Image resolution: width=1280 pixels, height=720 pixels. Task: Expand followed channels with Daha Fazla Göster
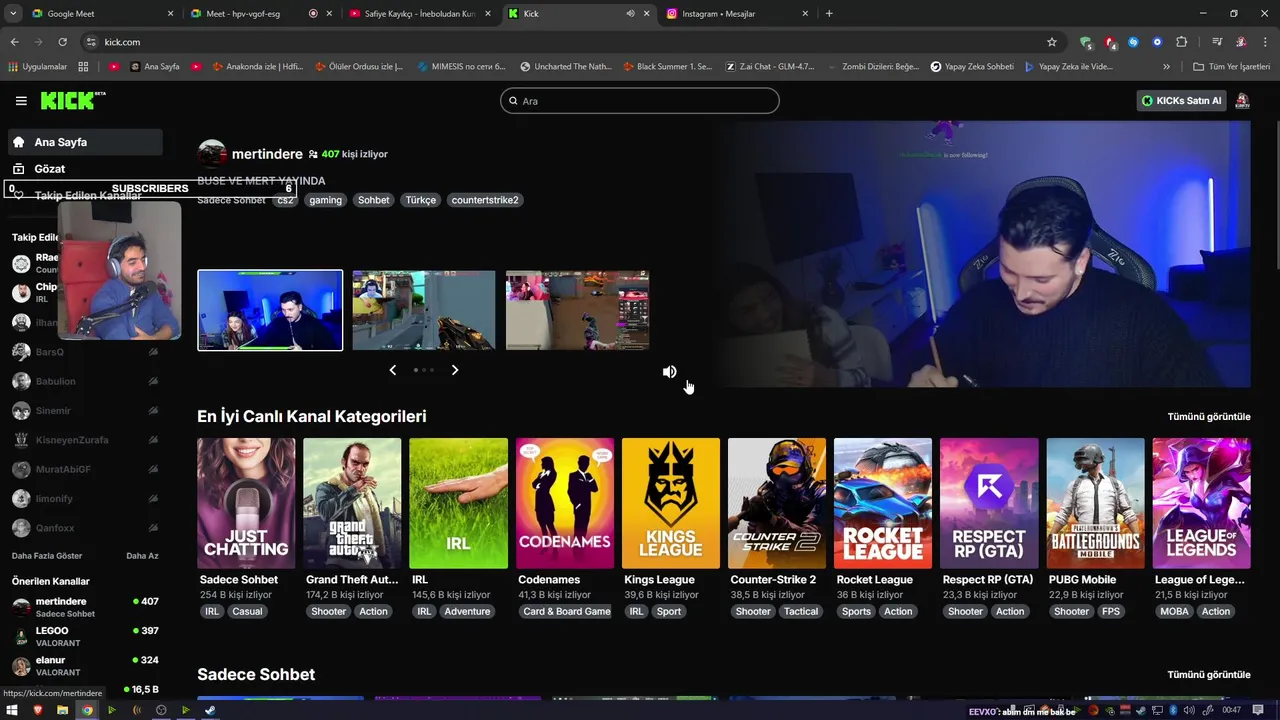point(47,556)
